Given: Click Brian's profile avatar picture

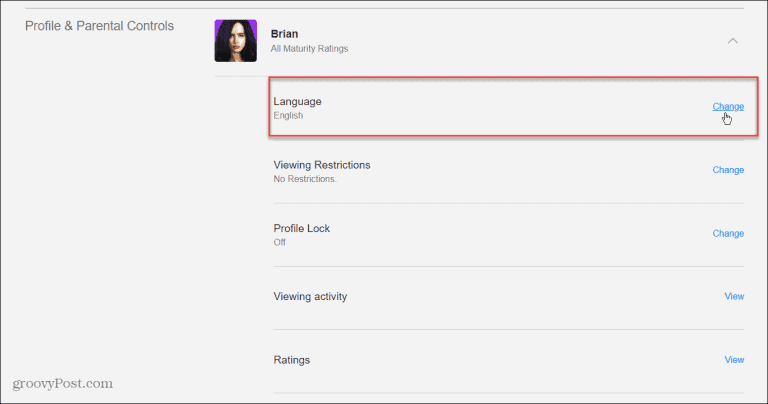Looking at the screenshot, I should click(235, 41).
